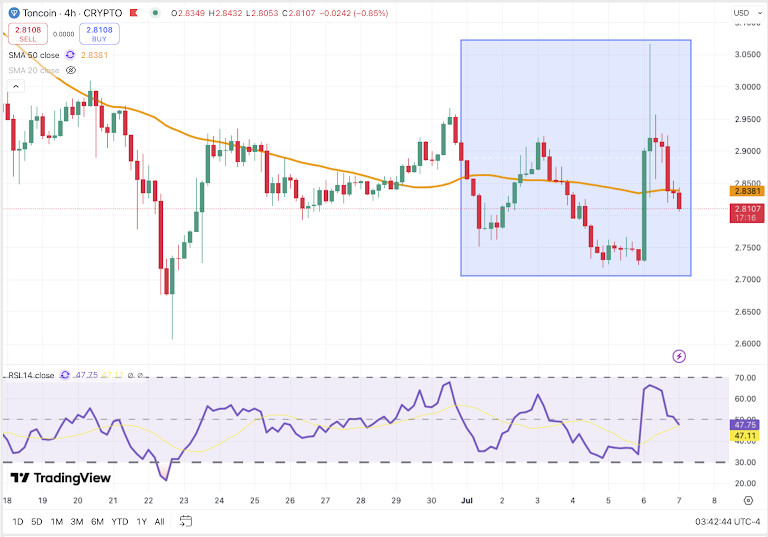This screenshot has height=537, width=768.
Task: Click the 20.00 RSI axis label
Action: coord(745,483)
